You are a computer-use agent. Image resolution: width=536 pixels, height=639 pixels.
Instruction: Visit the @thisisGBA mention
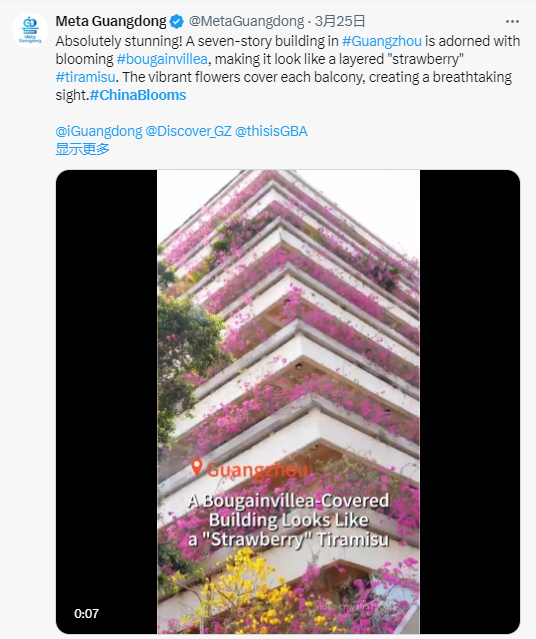[x=271, y=131]
